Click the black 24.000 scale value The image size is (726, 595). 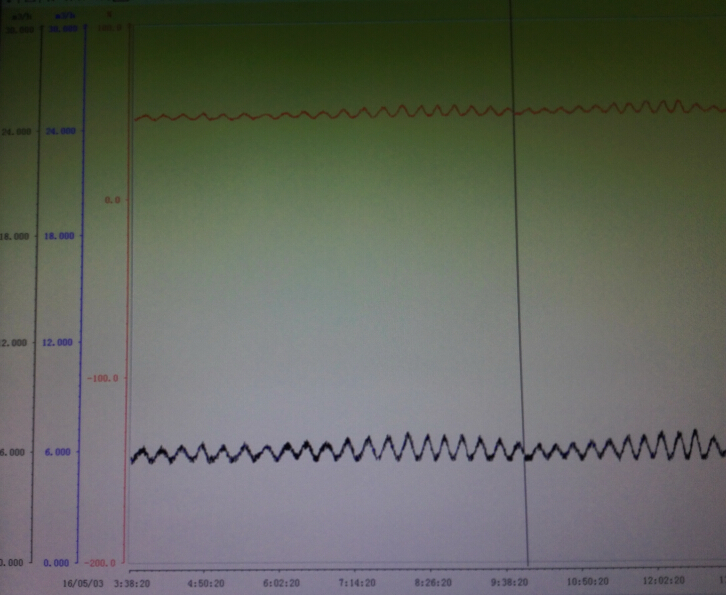[16, 132]
